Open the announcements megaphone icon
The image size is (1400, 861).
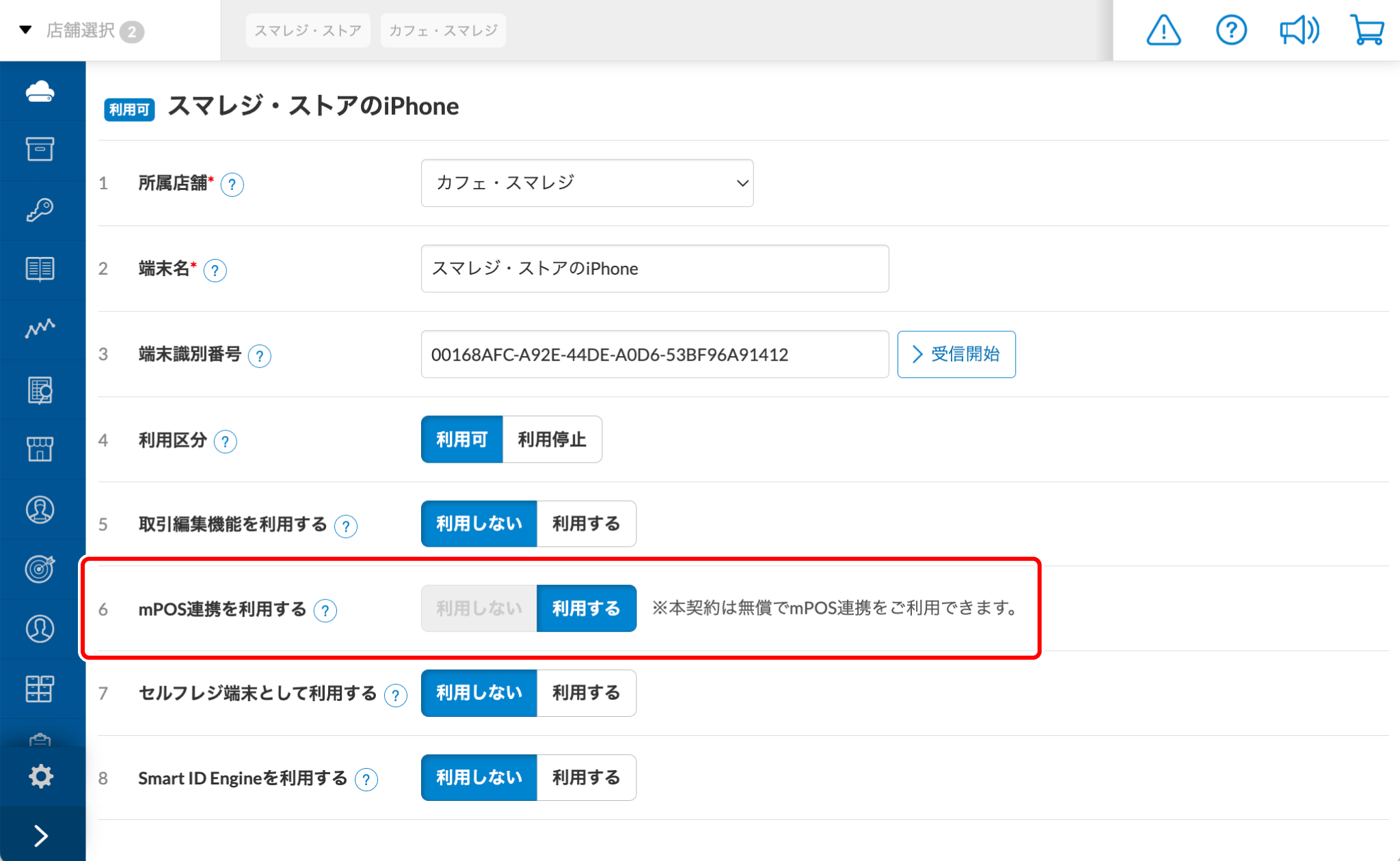pos(1300,30)
